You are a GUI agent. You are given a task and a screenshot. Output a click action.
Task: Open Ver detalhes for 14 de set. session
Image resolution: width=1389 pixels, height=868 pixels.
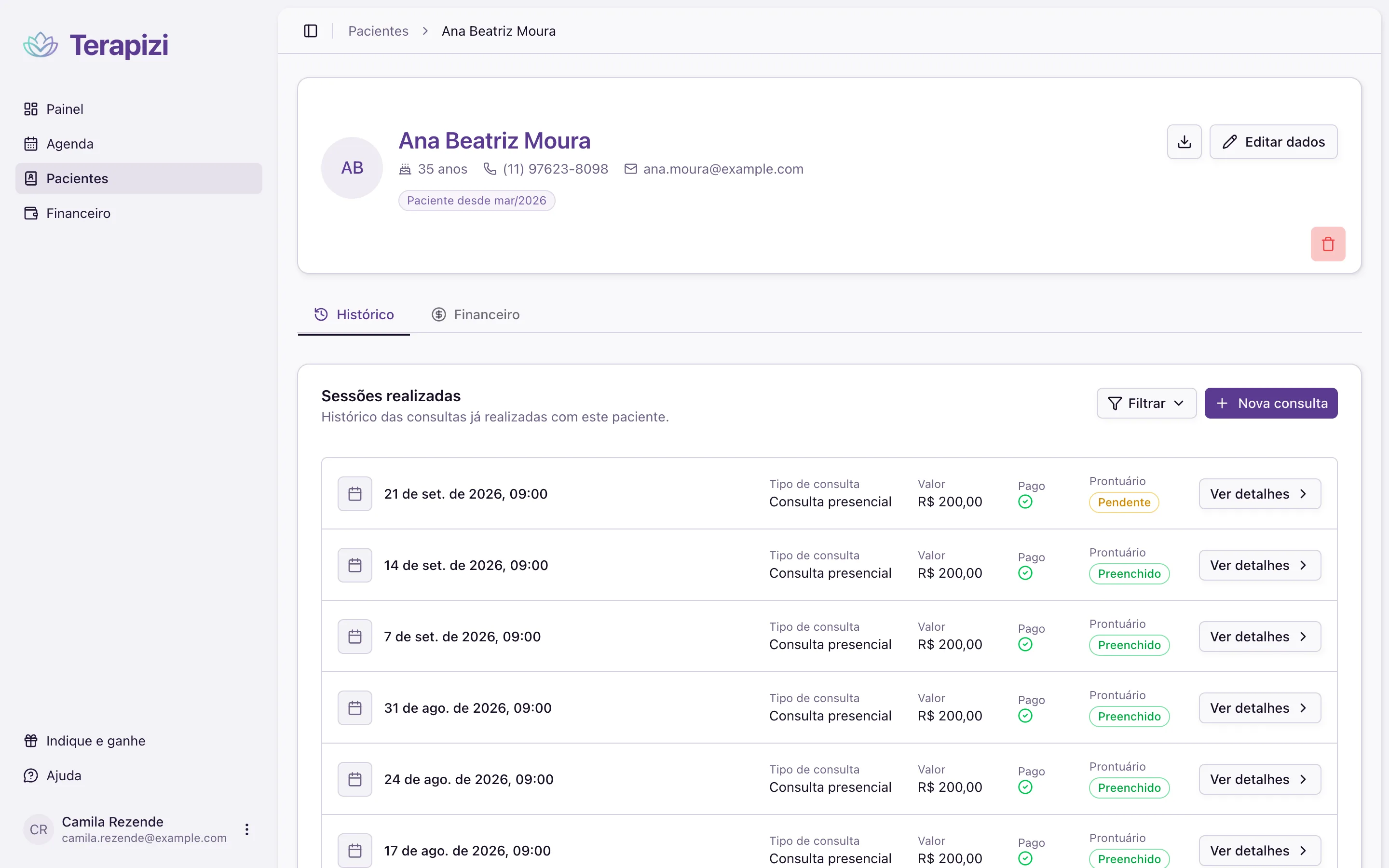point(1260,566)
